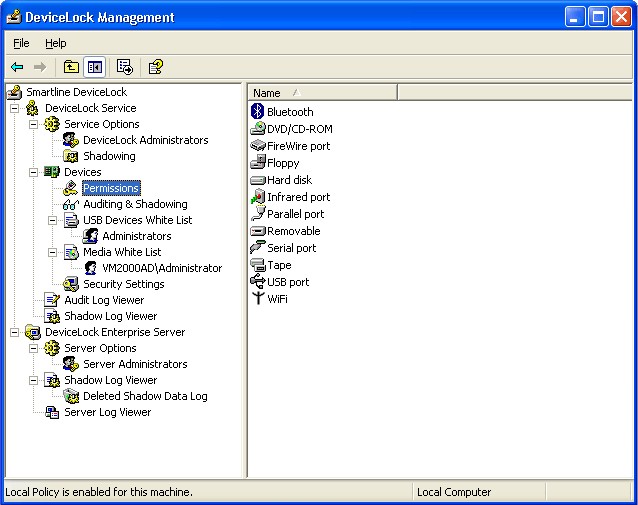Select Security Settings tree item
Screen dimensions: 638x505
click(x=123, y=284)
